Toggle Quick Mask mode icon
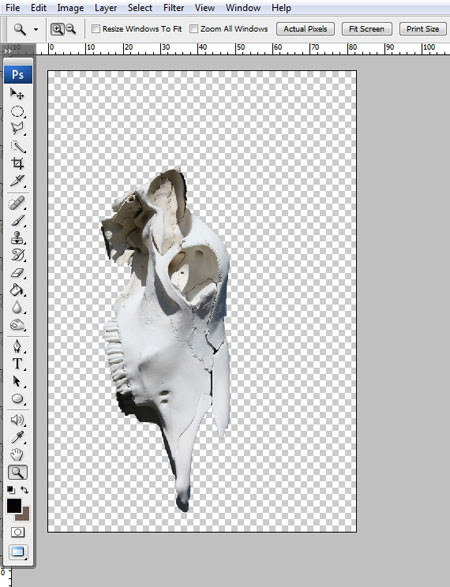This screenshot has width=450, height=587. (x=18, y=532)
